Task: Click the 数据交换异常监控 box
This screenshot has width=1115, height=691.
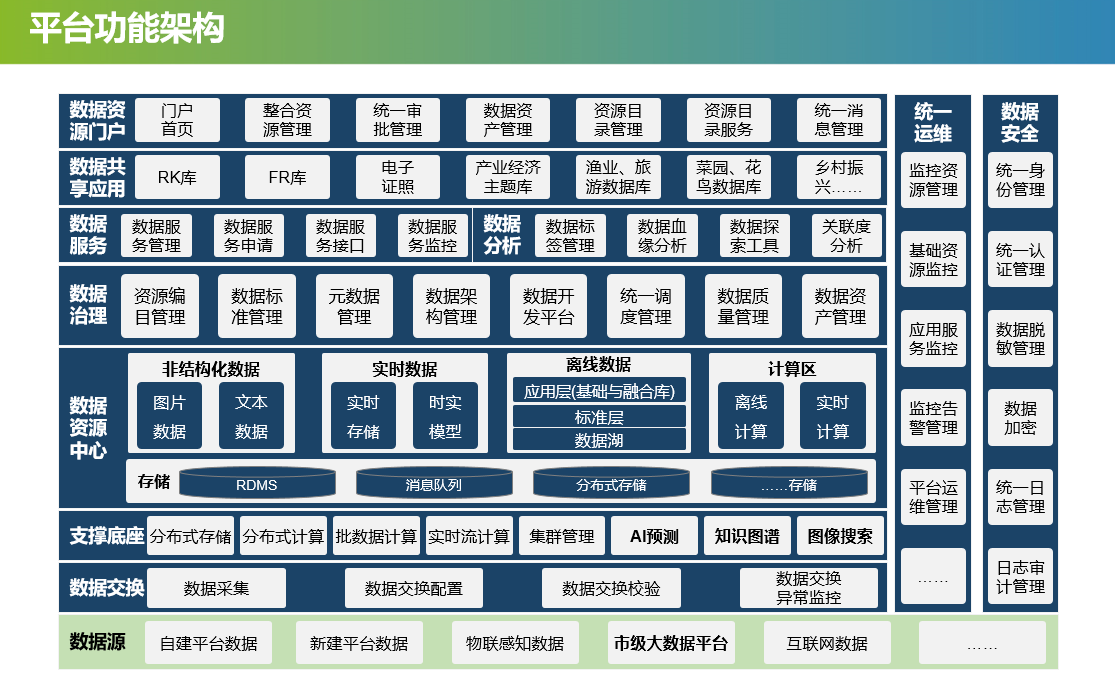Action: click(x=809, y=588)
